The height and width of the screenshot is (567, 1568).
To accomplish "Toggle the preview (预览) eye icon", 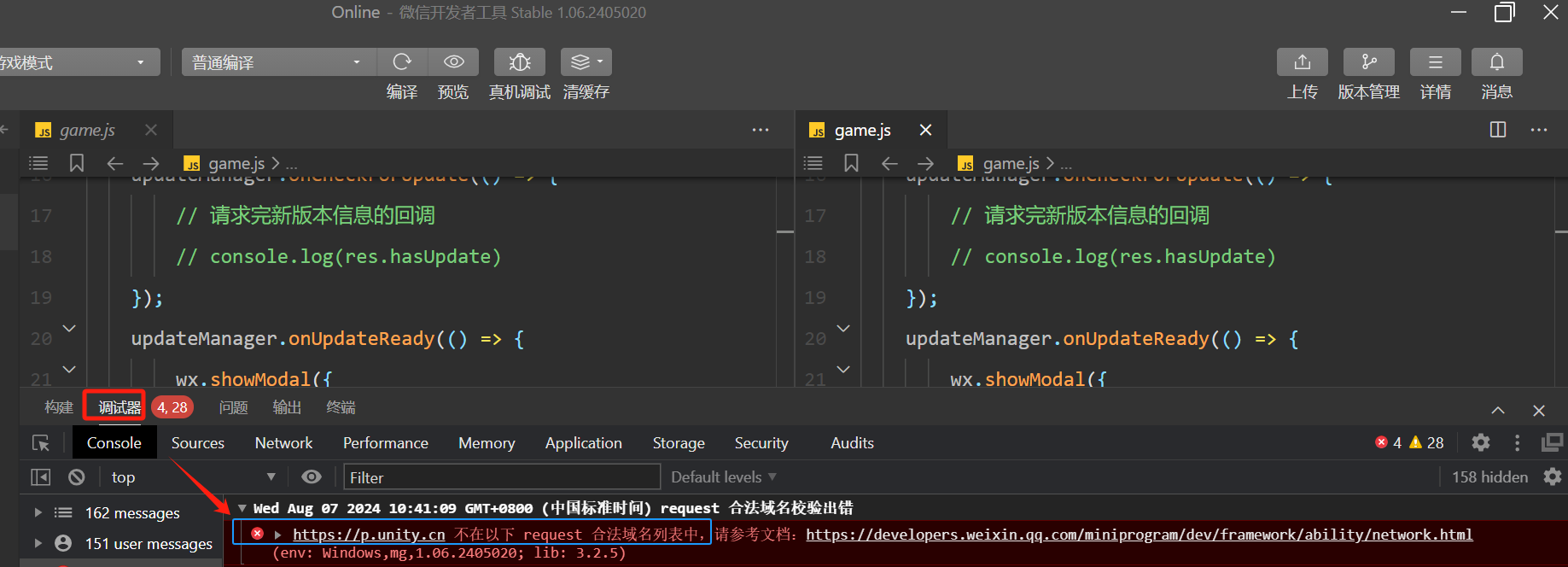I will coord(454,62).
